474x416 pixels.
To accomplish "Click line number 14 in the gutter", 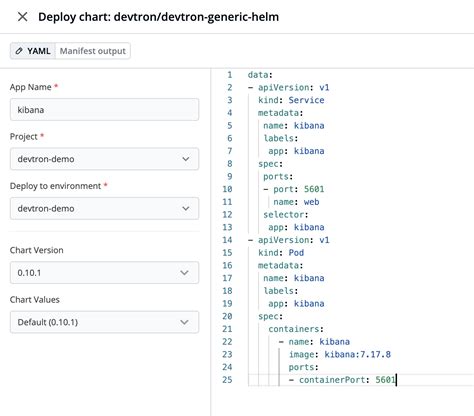I will [x=227, y=240].
